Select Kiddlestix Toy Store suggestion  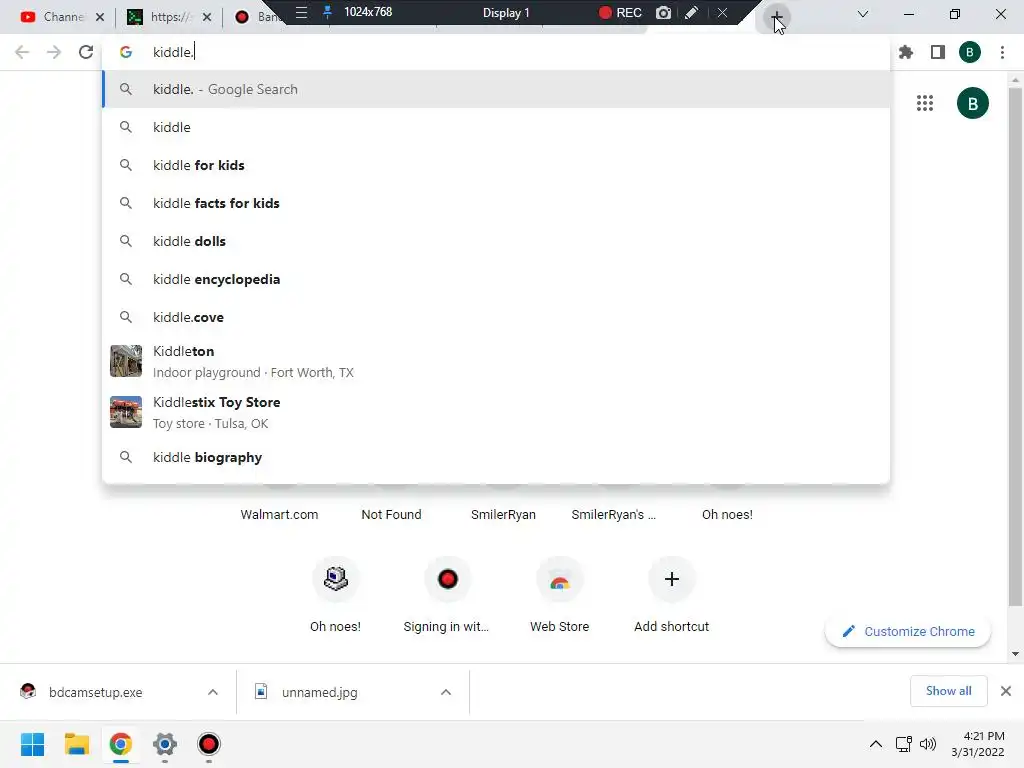coord(496,412)
